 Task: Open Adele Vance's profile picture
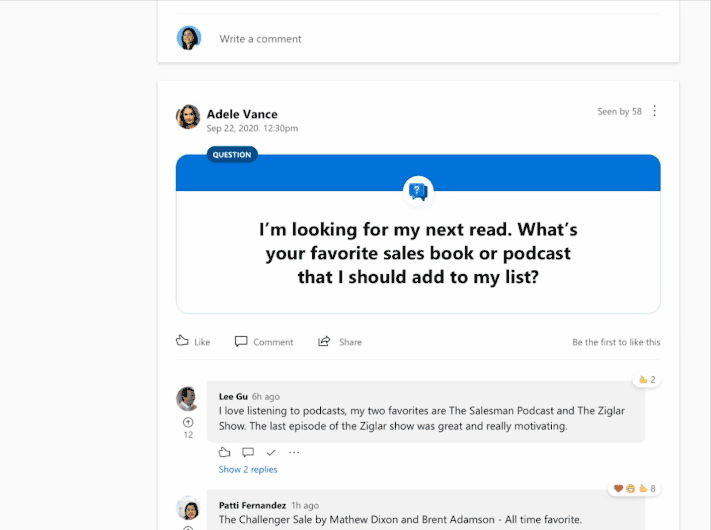[x=188, y=117]
